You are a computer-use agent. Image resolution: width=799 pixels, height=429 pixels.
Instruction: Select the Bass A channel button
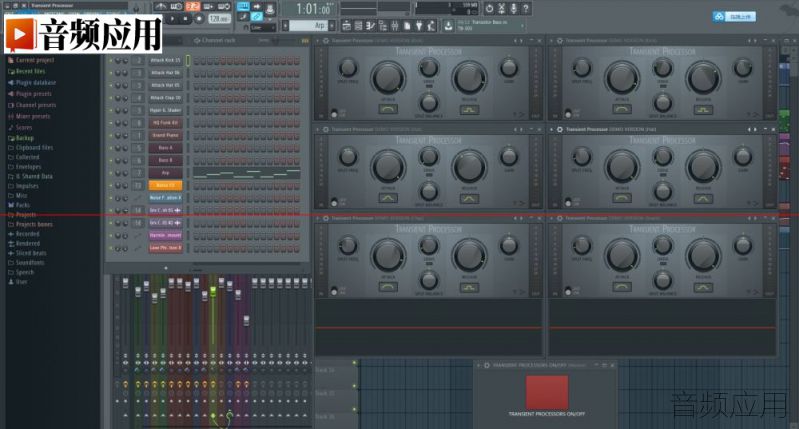[165, 148]
